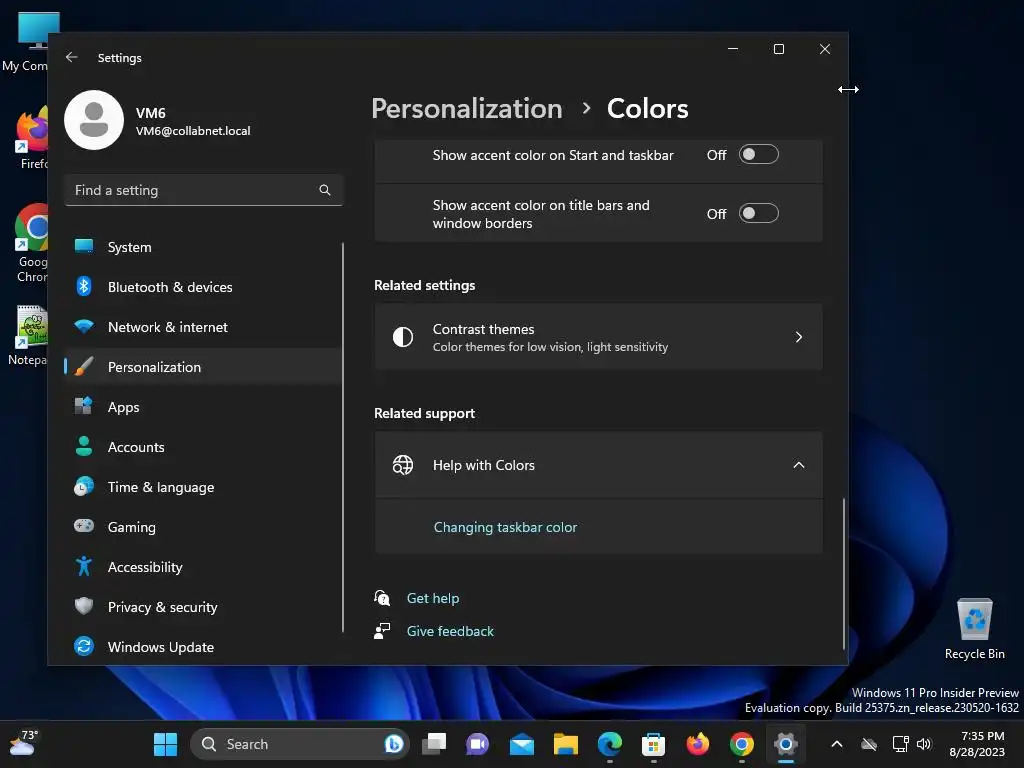The image size is (1024, 768).
Task: Open the Google Chrome desktop shortcut
Action: (x=29, y=243)
